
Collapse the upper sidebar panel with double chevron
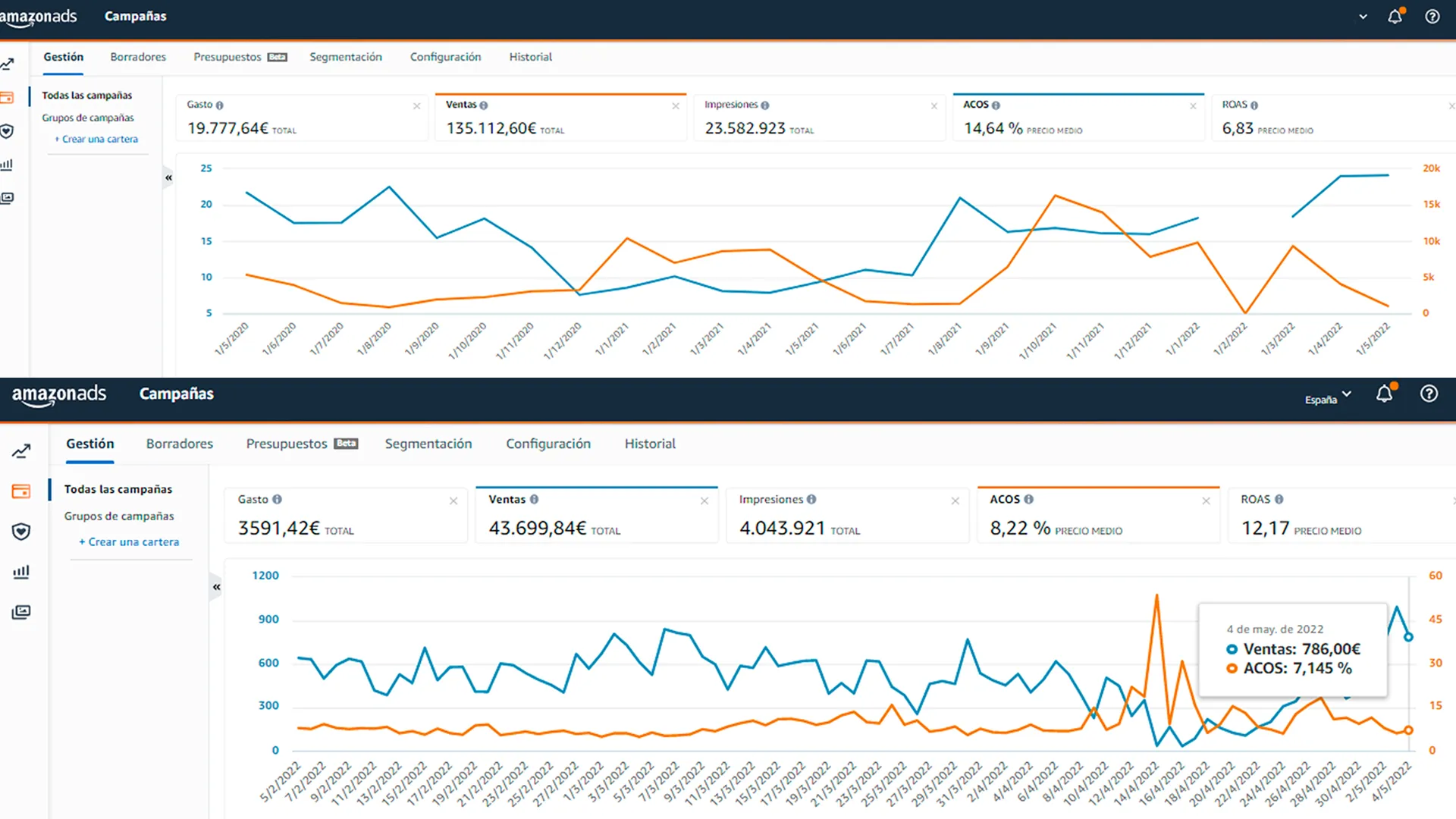(168, 177)
